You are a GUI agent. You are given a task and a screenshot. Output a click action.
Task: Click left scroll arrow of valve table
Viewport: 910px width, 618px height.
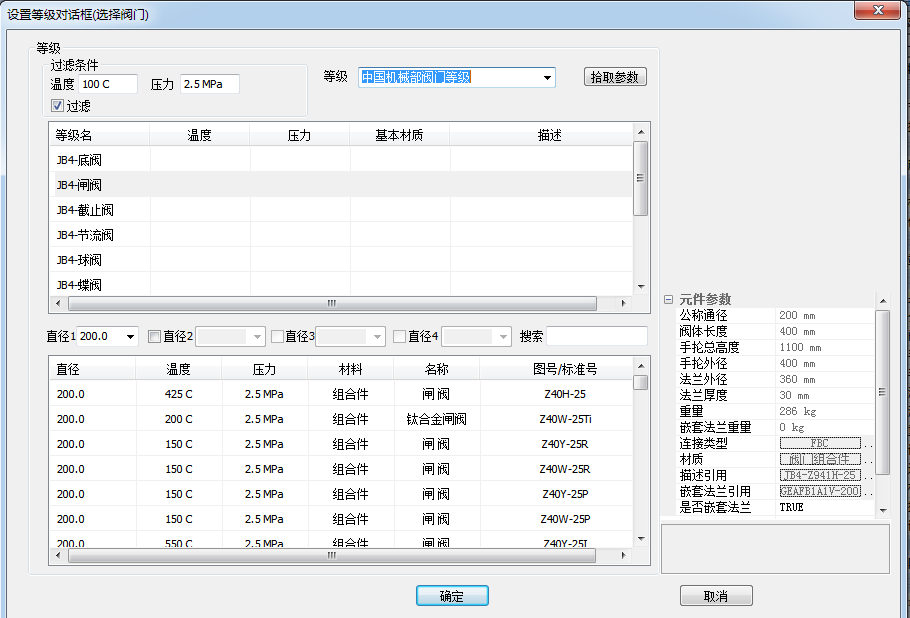[x=57, y=557]
